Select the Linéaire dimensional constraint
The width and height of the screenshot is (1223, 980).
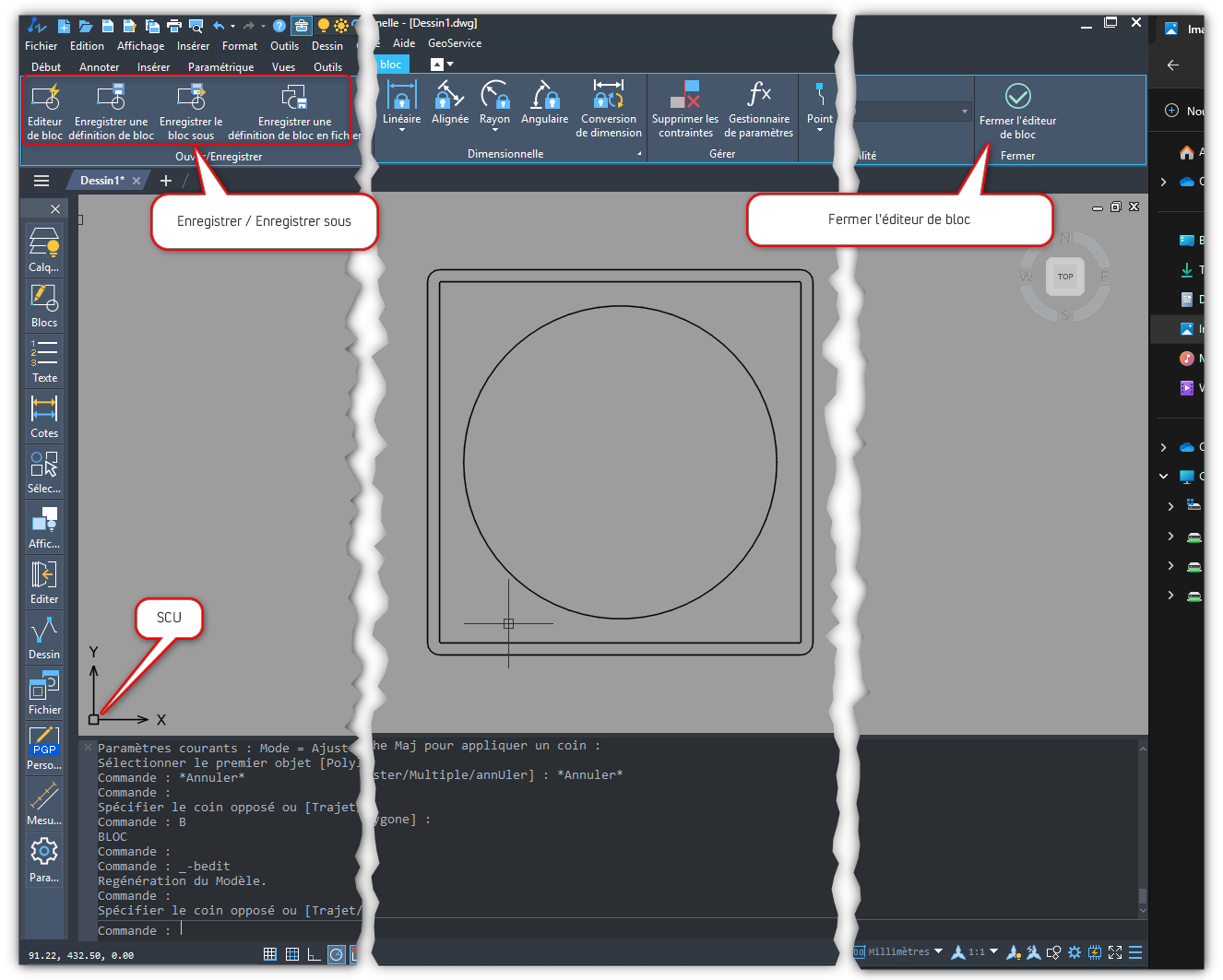[401, 101]
